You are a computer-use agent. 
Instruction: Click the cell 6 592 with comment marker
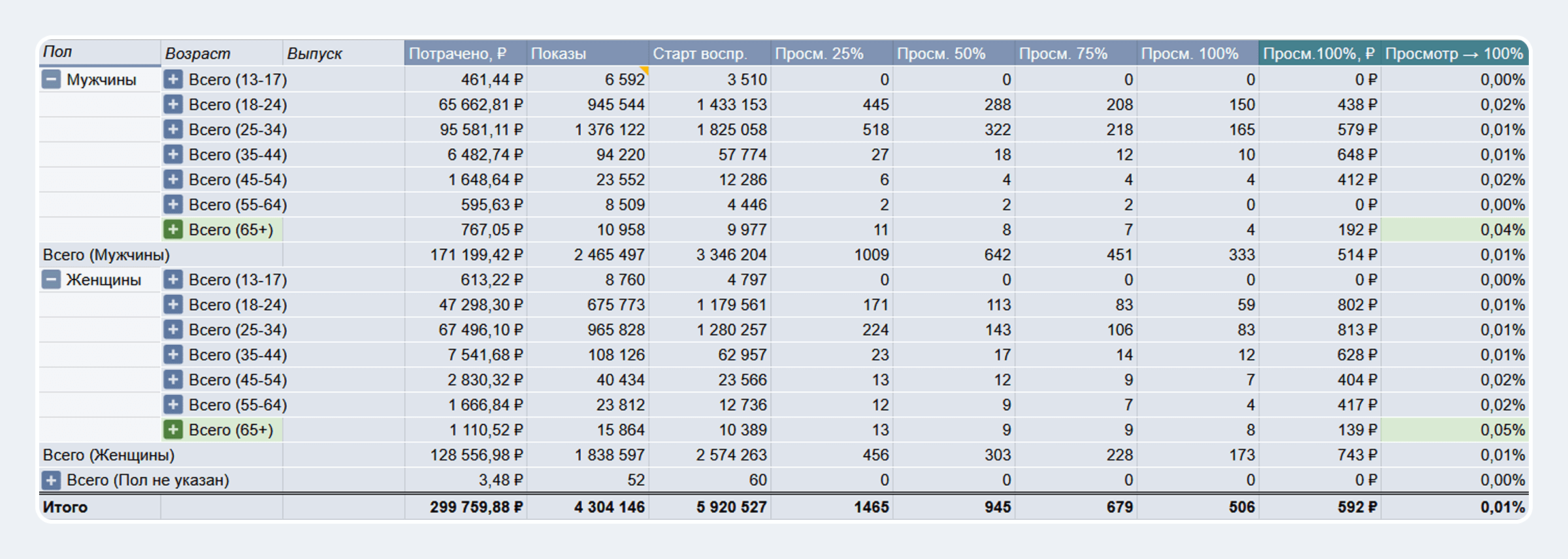point(588,80)
